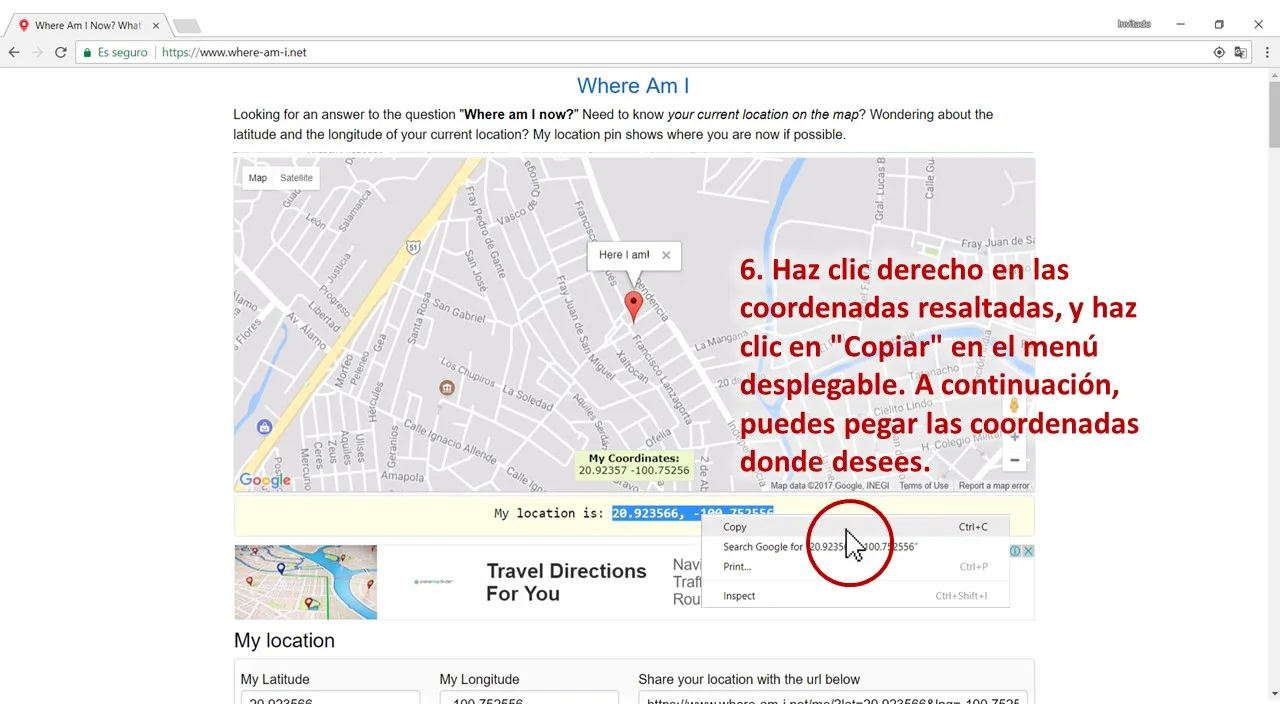This screenshot has height=720, width=1280.
Task: Click the browser back arrow
Action: tap(14, 52)
